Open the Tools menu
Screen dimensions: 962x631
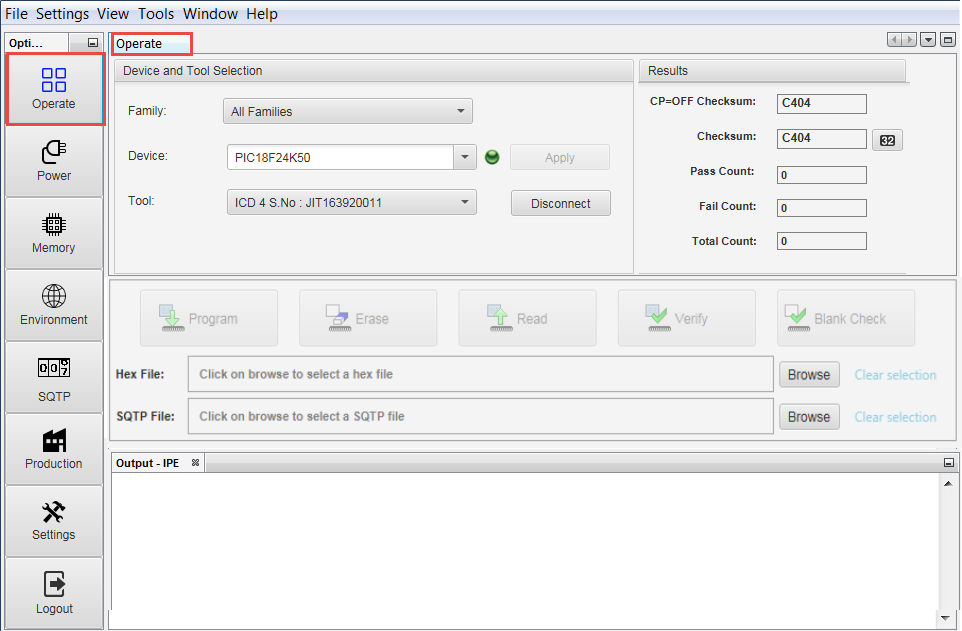pyautogui.click(x=156, y=14)
